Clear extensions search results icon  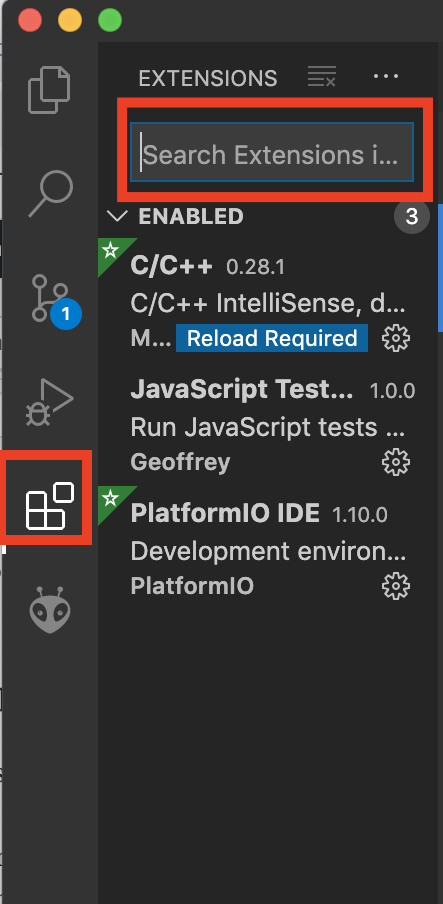click(x=322, y=77)
